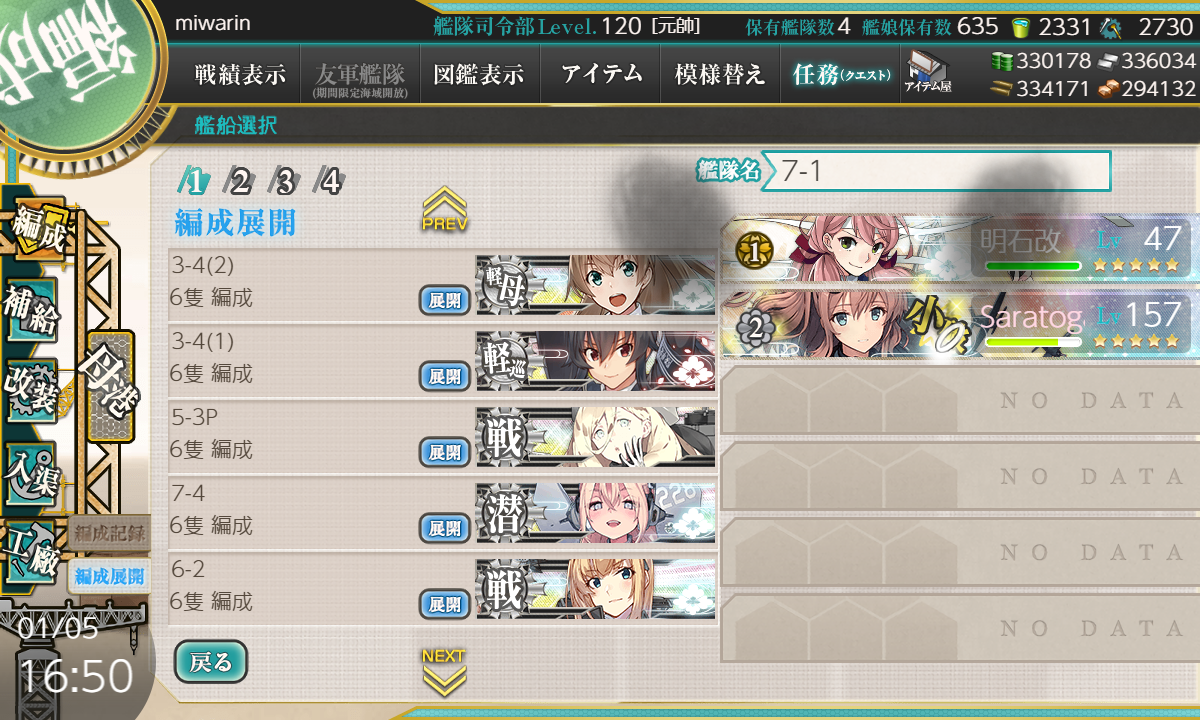Open the 任務(クエスト) quest menu
The width and height of the screenshot is (1200, 720).
point(840,74)
